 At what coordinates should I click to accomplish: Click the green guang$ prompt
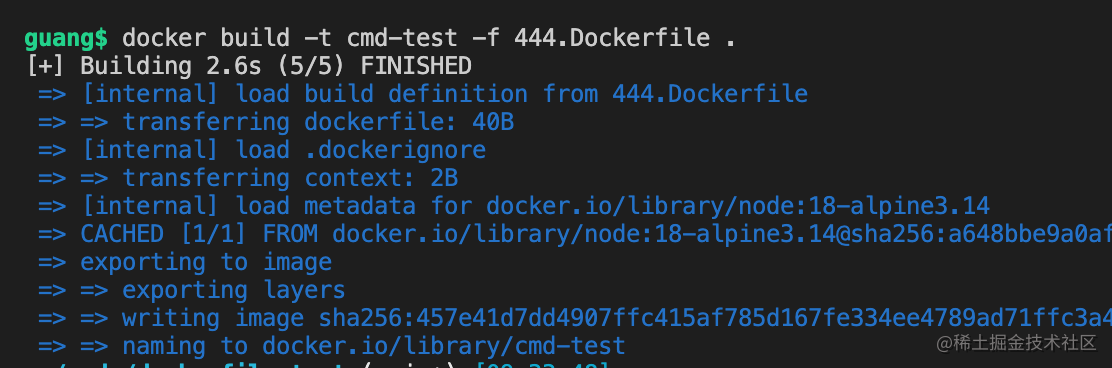pyautogui.click(x=66, y=38)
